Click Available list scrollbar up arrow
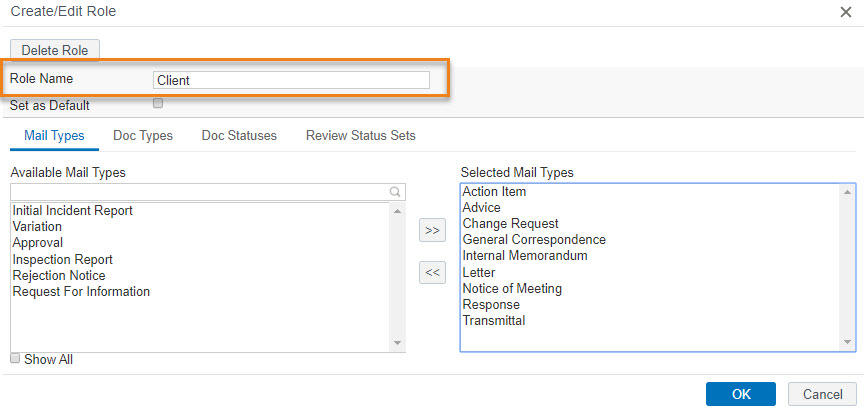This screenshot has width=864, height=413. tap(398, 211)
